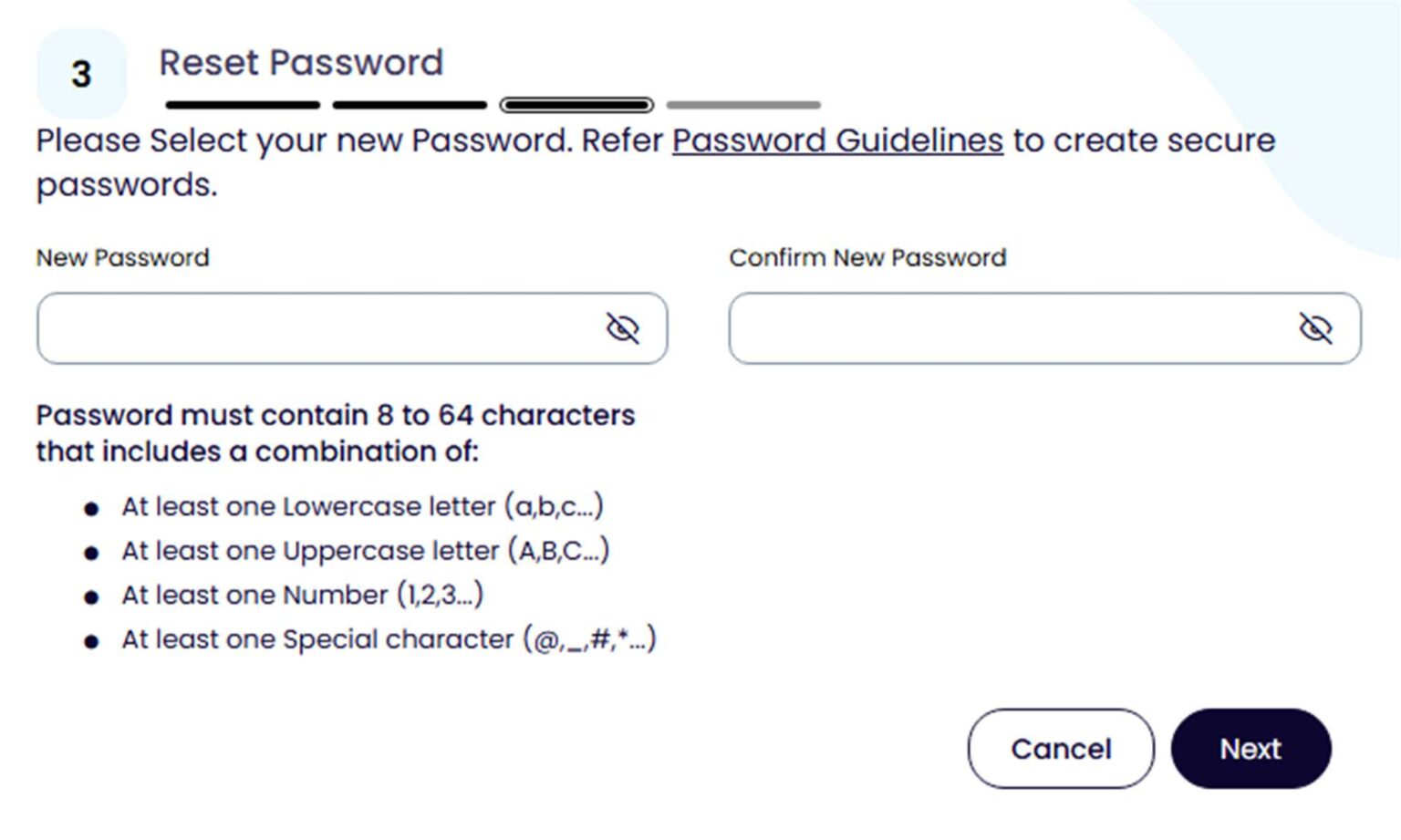Click the step 3 number badge
The width and height of the screenshot is (1401, 840).
tap(81, 74)
